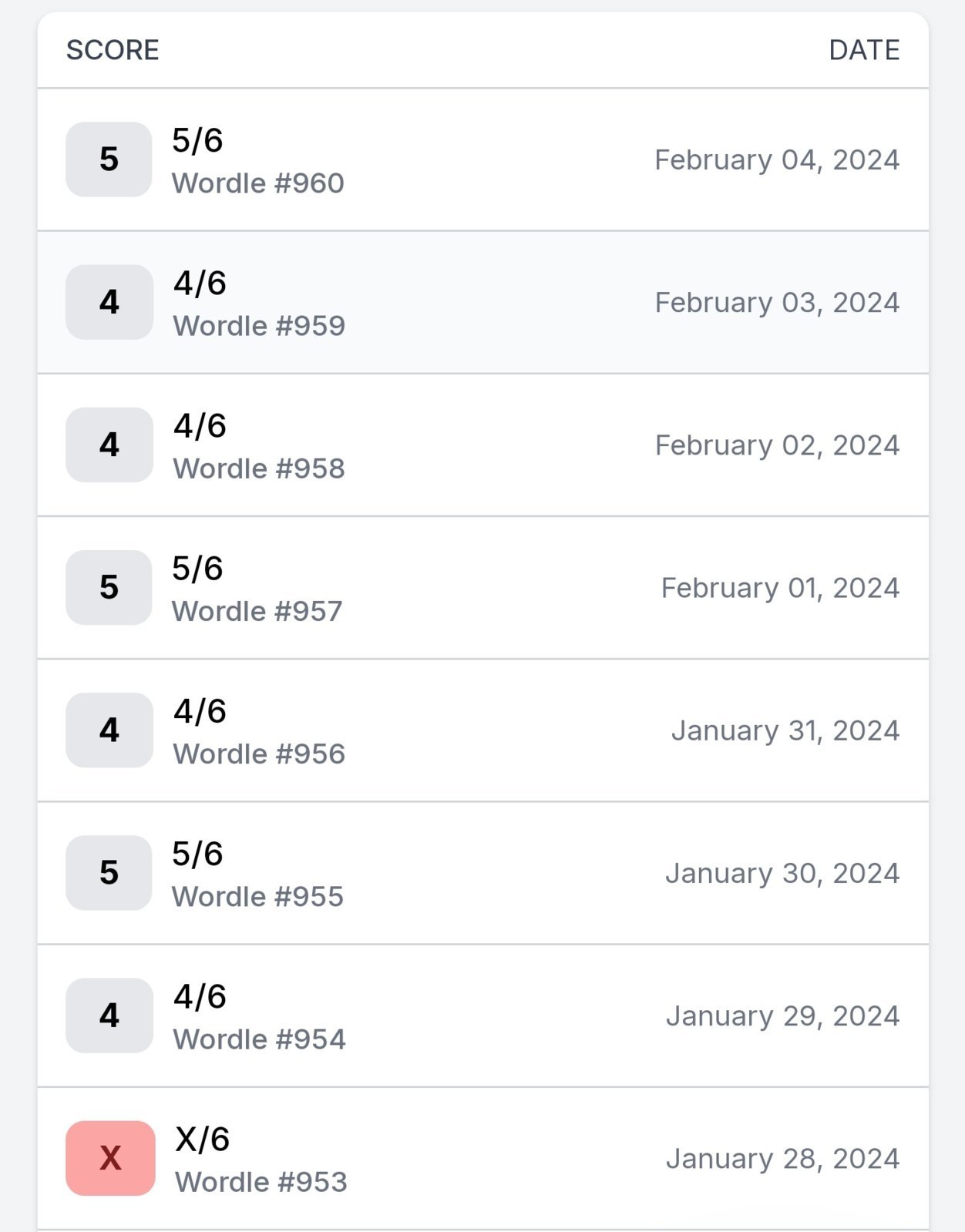965x1232 pixels.
Task: Open the Wordle #957 entry label
Action: [257, 611]
